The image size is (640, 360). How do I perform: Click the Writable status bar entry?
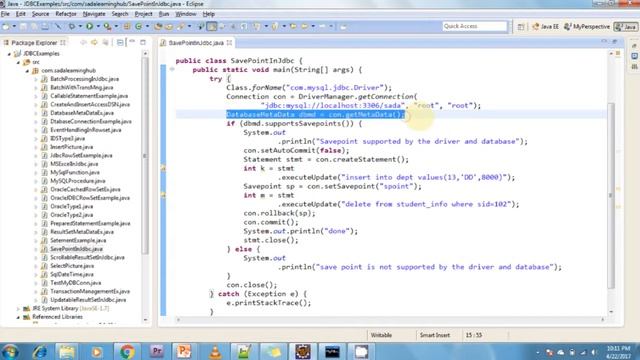[381, 335]
